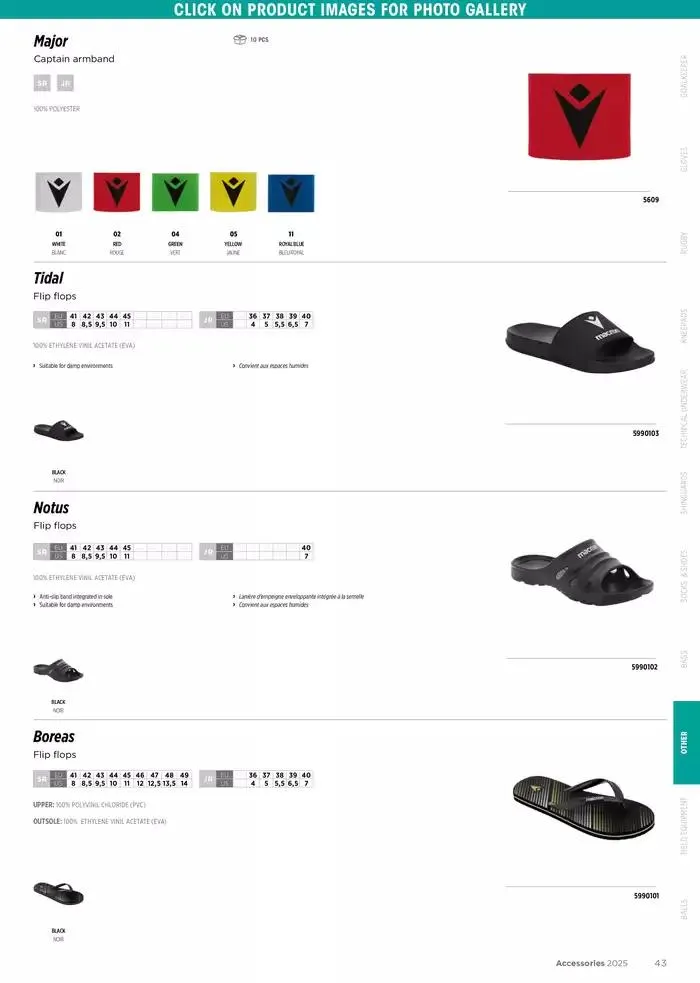Select the red captain armband swatch

117,192
